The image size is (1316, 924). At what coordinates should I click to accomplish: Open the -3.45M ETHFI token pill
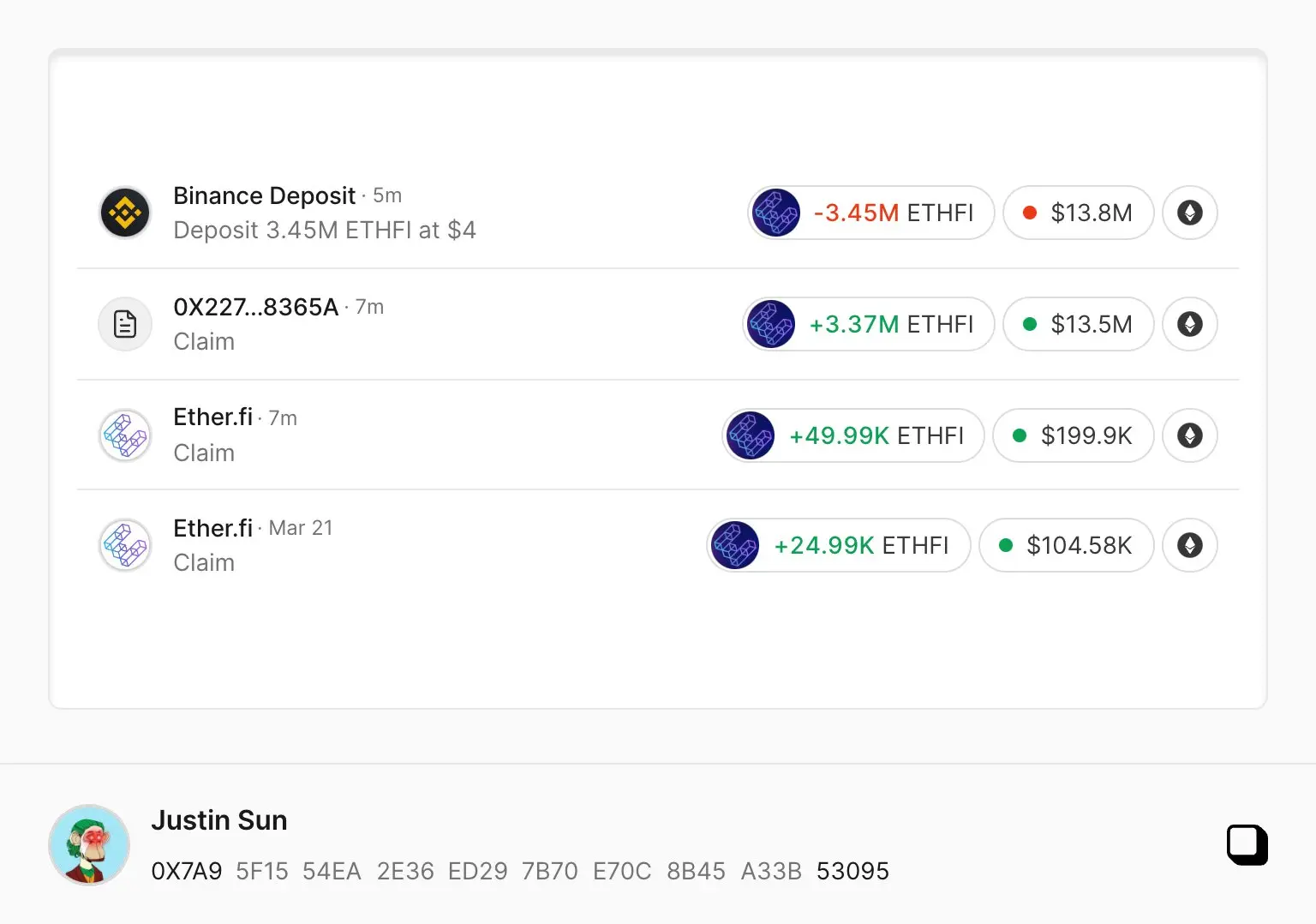point(870,213)
